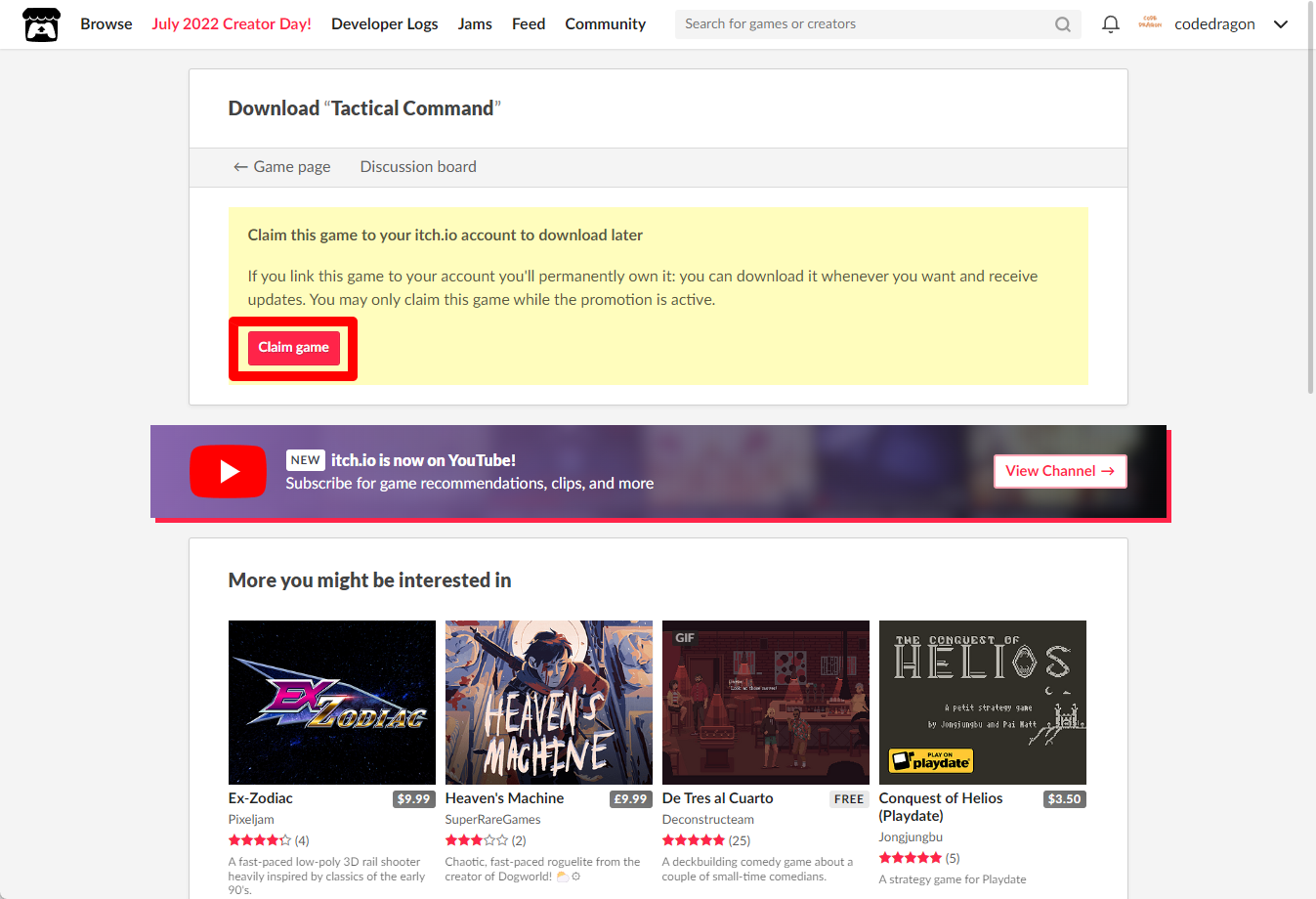Image resolution: width=1316 pixels, height=899 pixels.
Task: Click the codedragon username
Action: point(1214,24)
